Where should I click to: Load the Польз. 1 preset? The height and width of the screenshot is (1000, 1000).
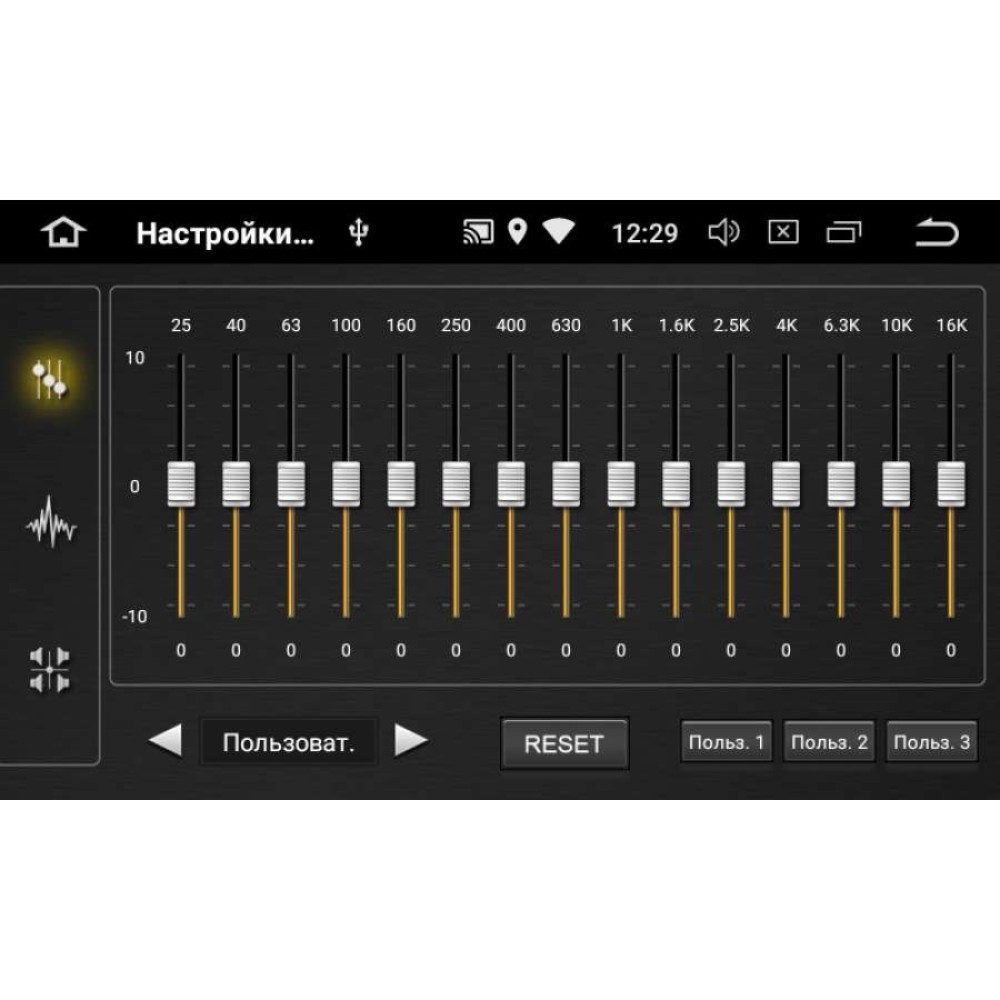(x=726, y=742)
